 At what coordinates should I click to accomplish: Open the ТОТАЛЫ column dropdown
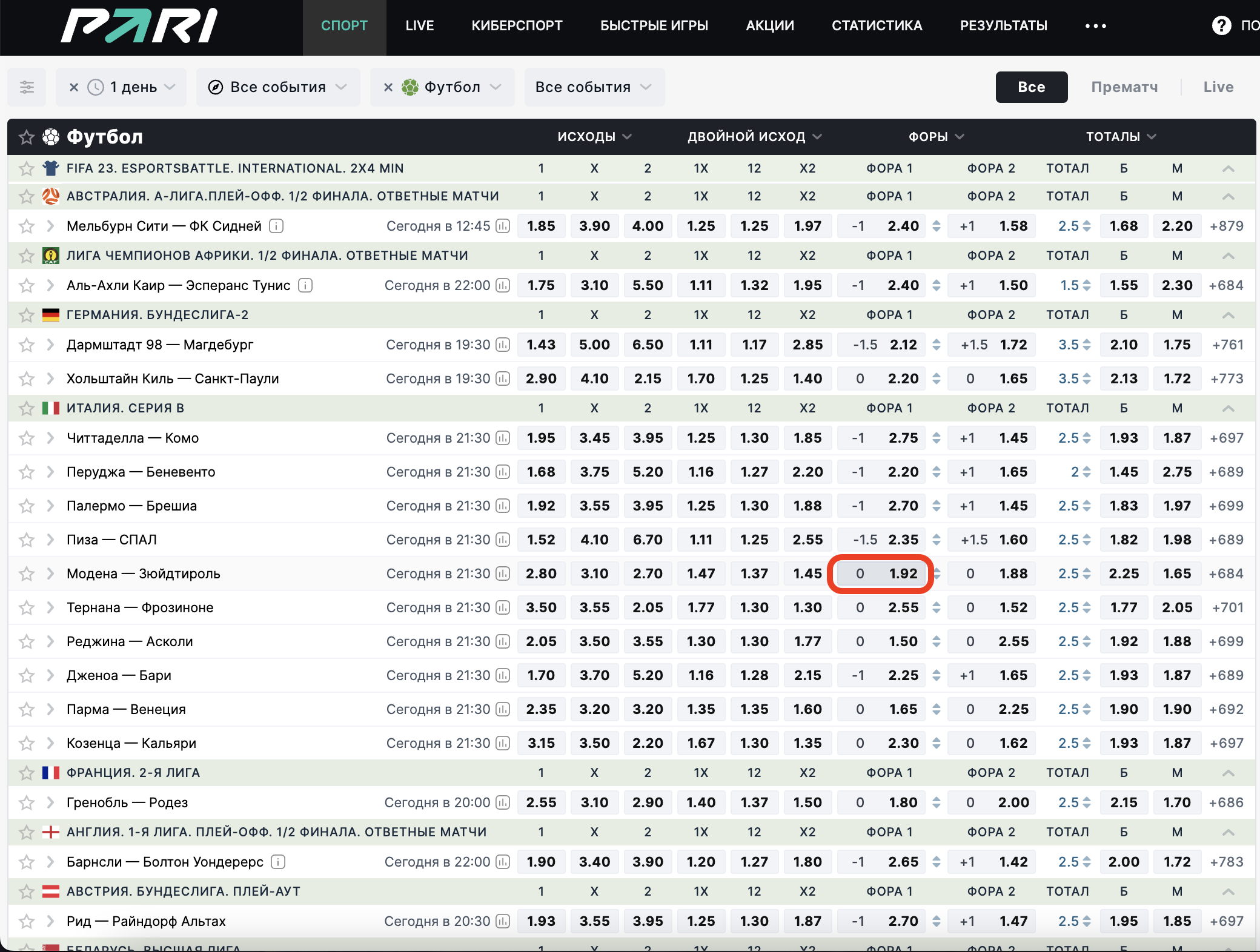click(1121, 137)
